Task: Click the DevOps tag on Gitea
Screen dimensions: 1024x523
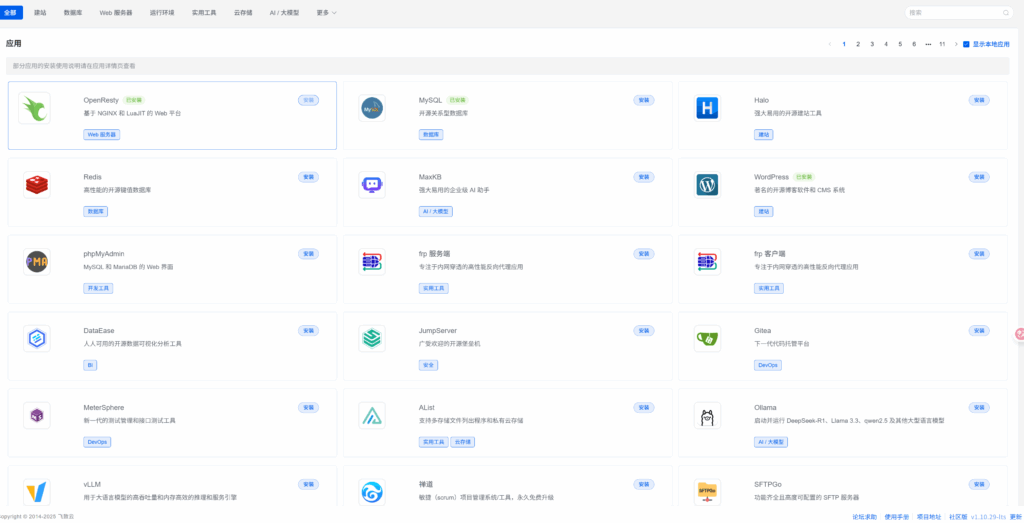Action: (x=768, y=365)
